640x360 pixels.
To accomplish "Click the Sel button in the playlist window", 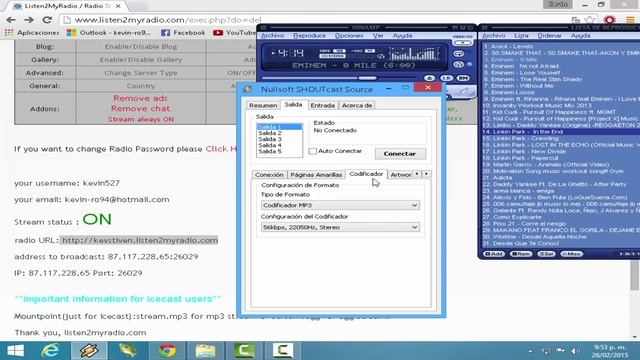I will (x=546, y=253).
